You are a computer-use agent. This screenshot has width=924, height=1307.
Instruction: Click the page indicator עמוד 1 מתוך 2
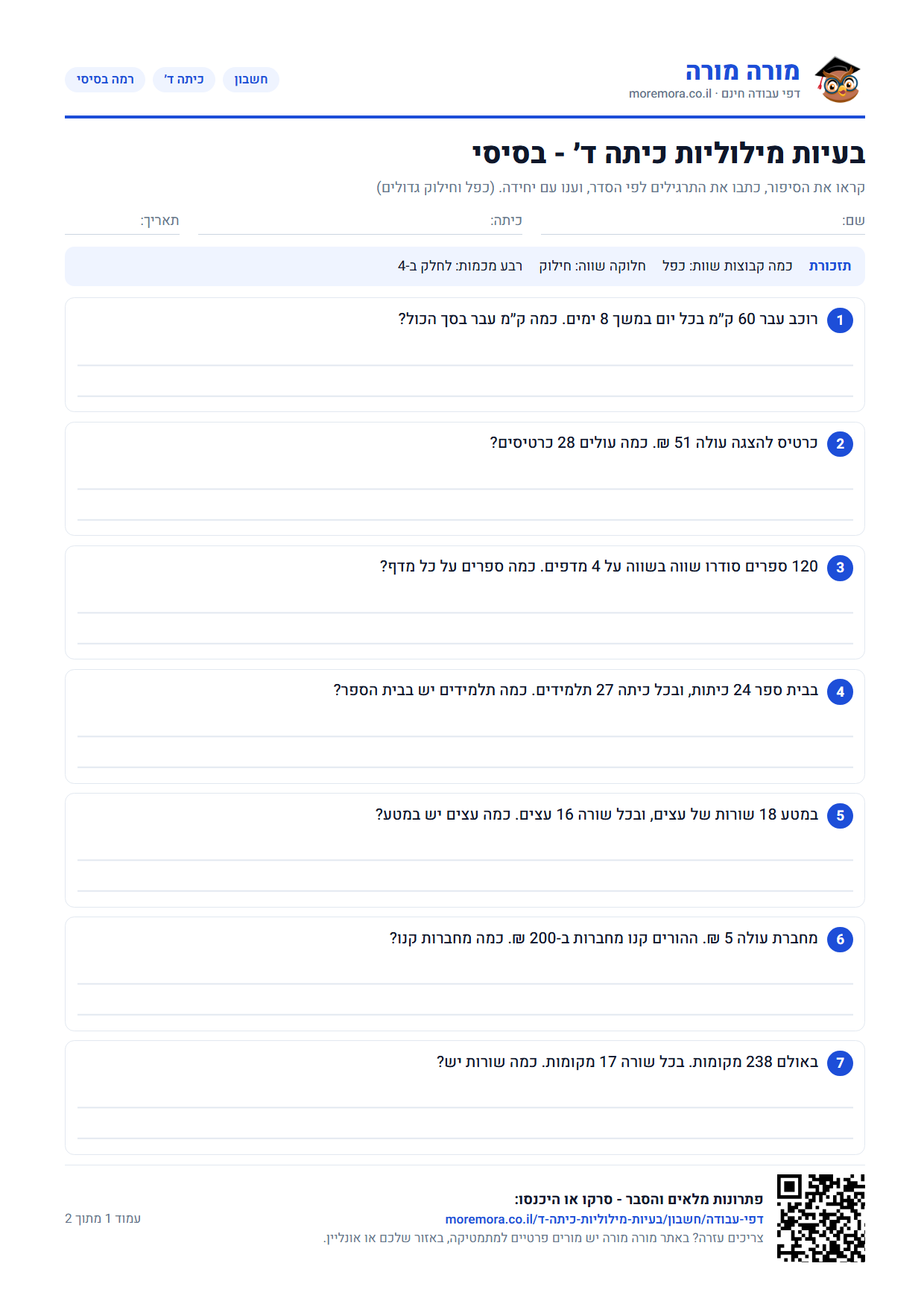[103, 1218]
